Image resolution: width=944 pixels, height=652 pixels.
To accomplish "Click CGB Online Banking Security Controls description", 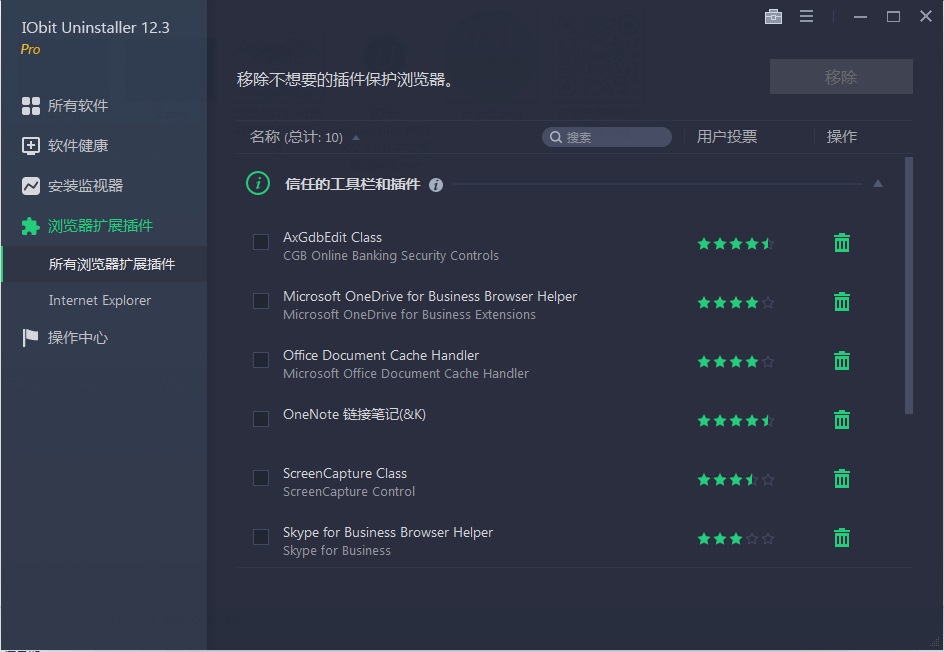I will click(x=391, y=256).
